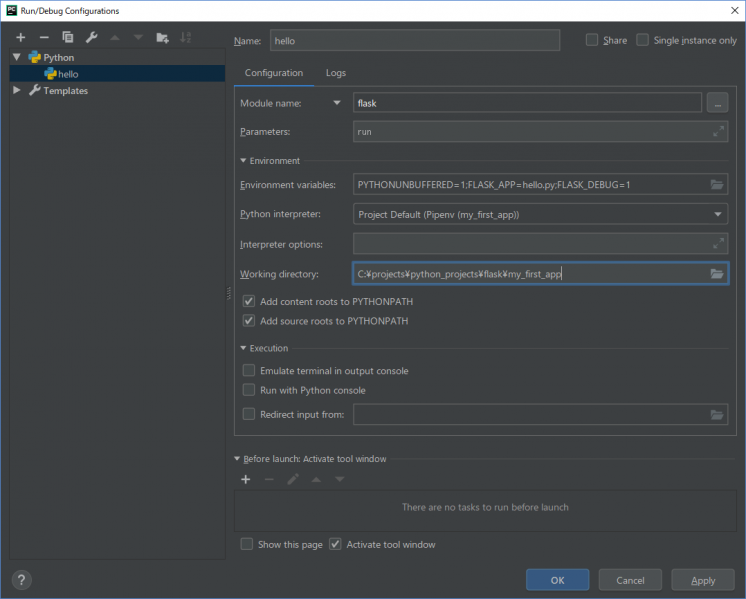
Task: Expand the Parameters field editor
Action: pos(718,131)
